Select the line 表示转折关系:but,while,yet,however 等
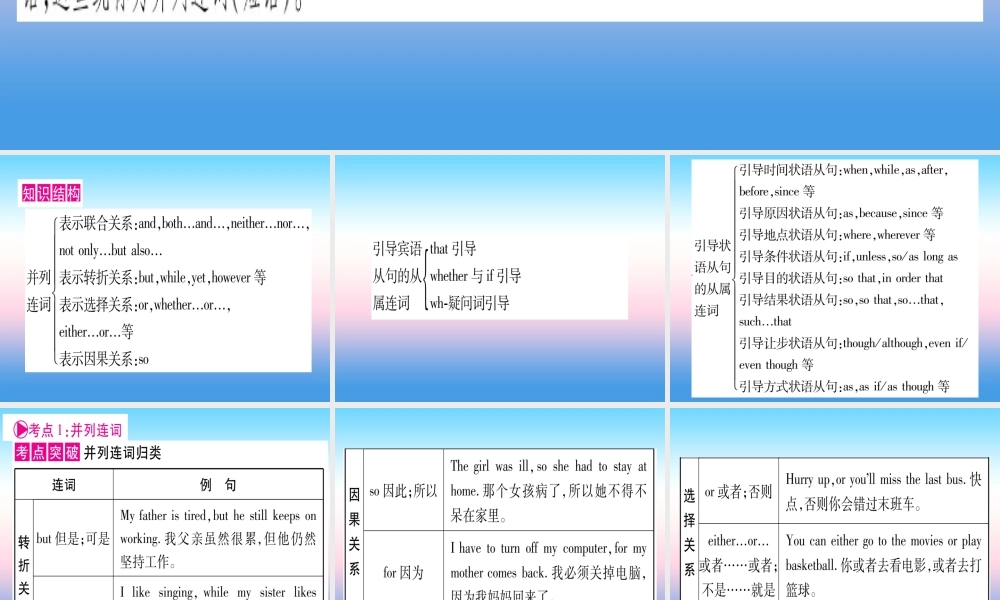 pyautogui.click(x=163, y=277)
